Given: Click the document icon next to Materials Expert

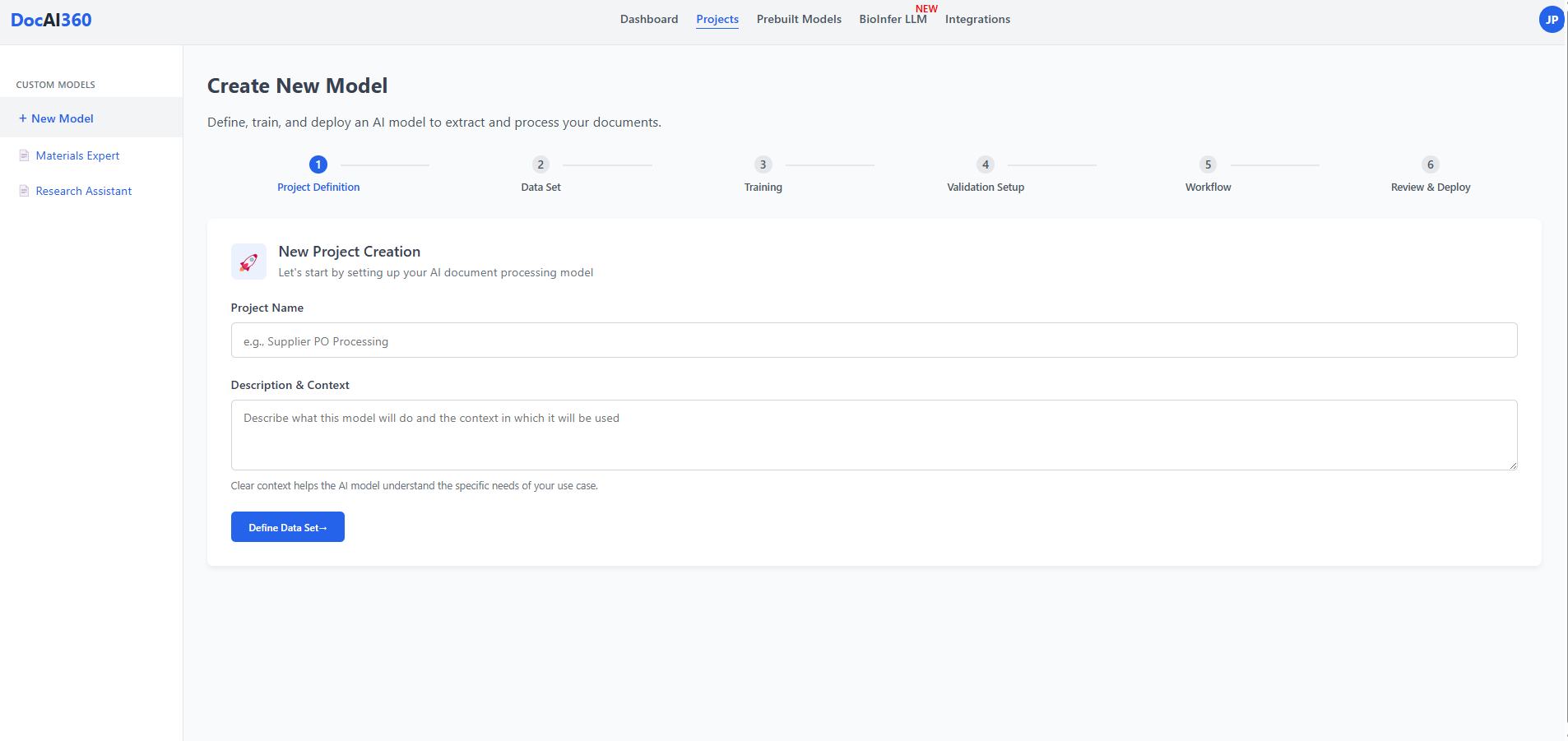Looking at the screenshot, I should tap(22, 155).
